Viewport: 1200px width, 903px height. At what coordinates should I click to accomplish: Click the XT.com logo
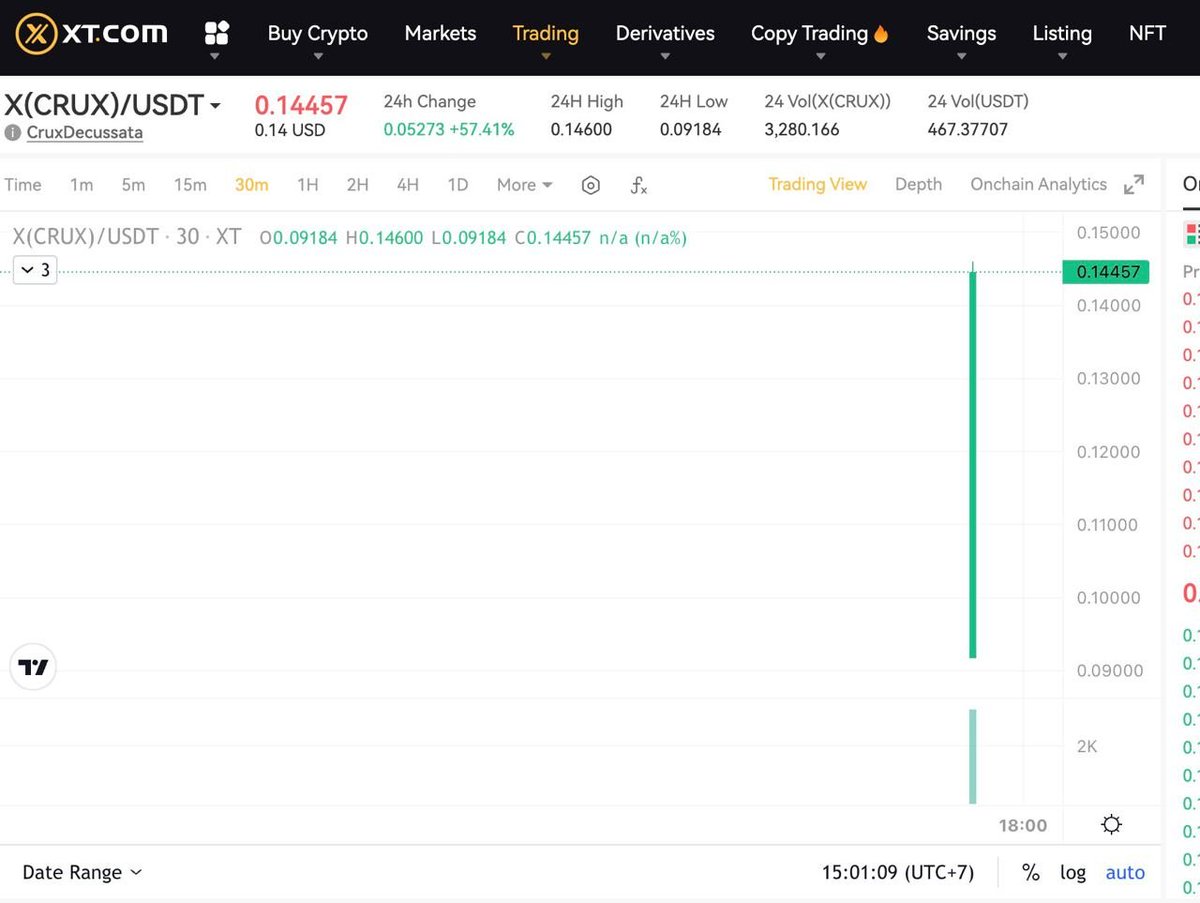click(92, 34)
